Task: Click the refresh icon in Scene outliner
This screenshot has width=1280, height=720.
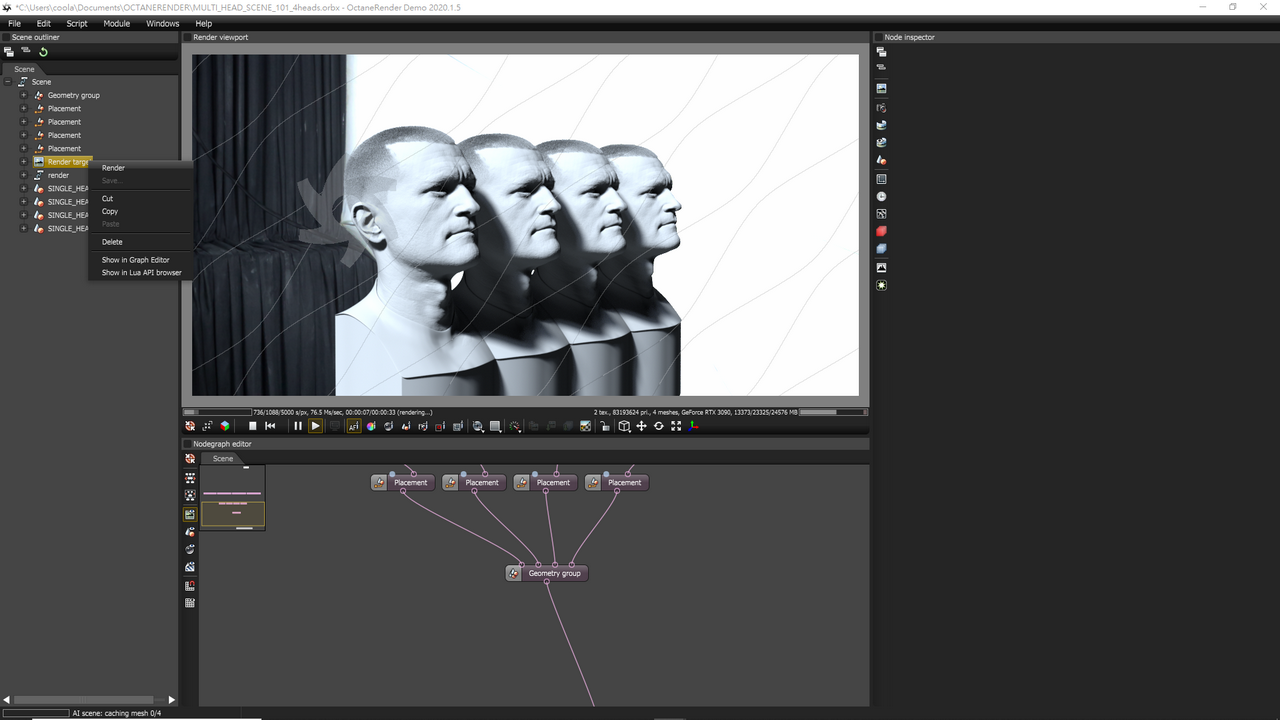Action: tap(43, 52)
